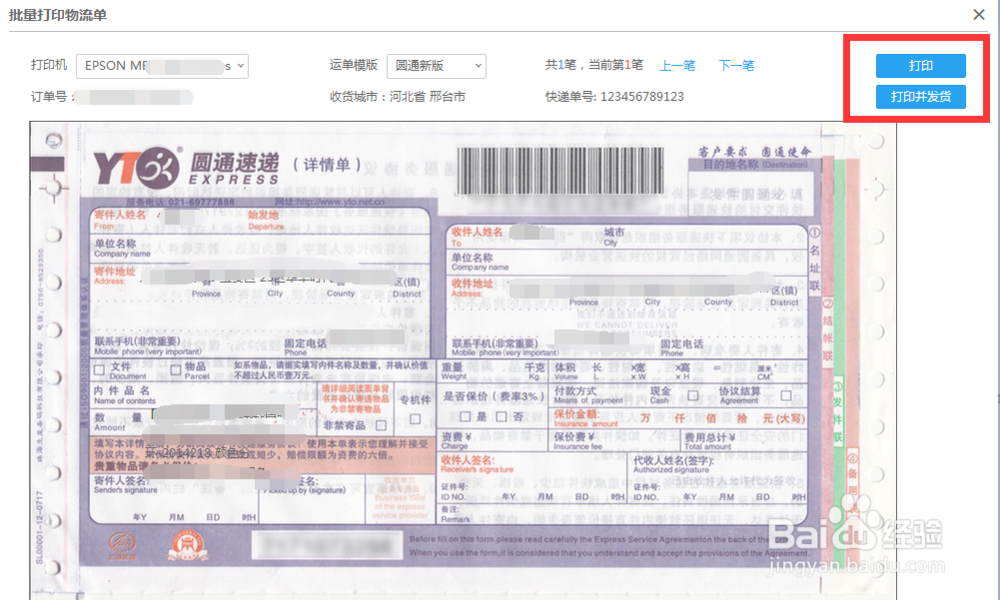1000x600 pixels.
Task: Tick the 否 insurance no checkbox
Action: coord(501,416)
